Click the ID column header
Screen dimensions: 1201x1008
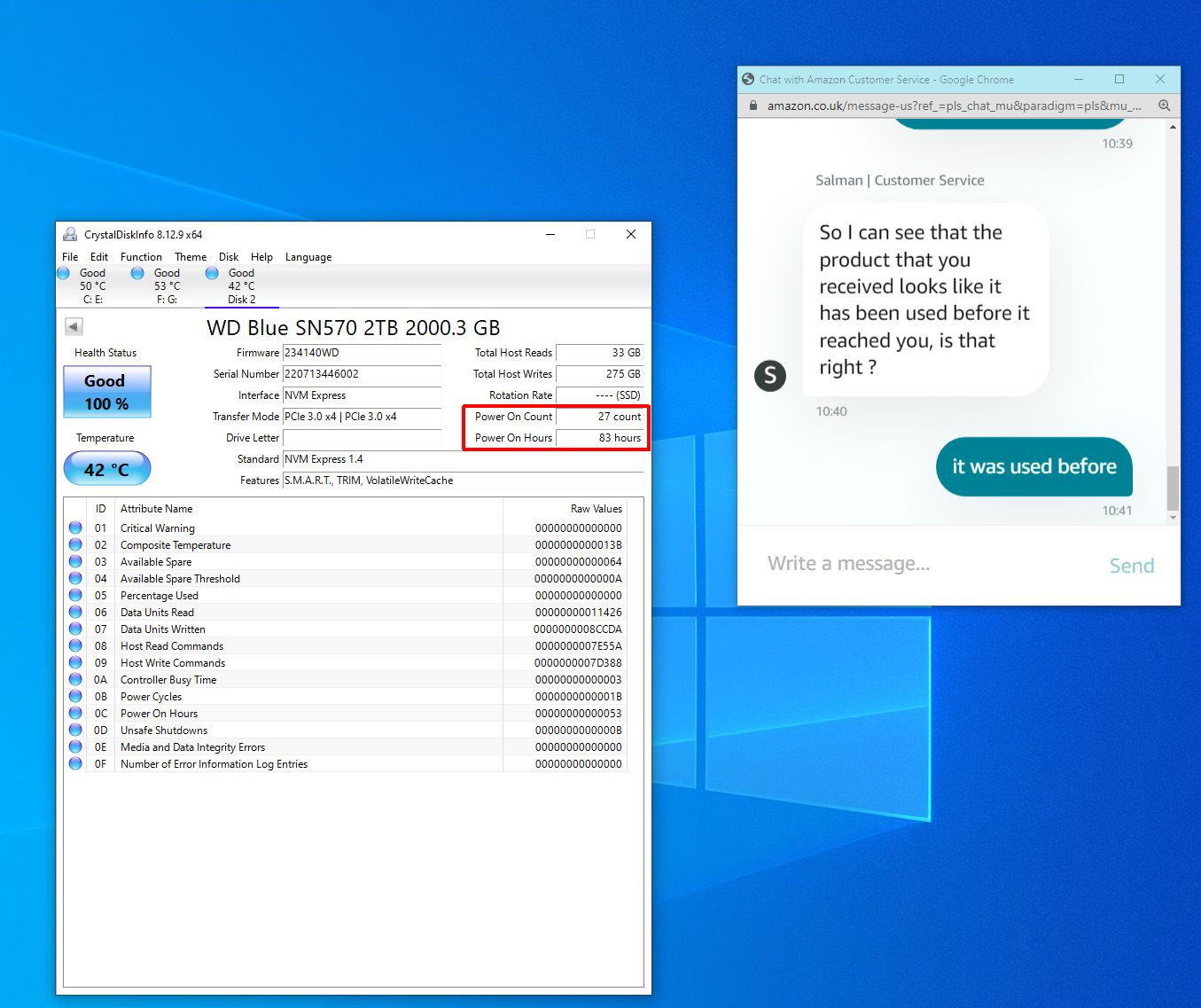tap(100, 509)
